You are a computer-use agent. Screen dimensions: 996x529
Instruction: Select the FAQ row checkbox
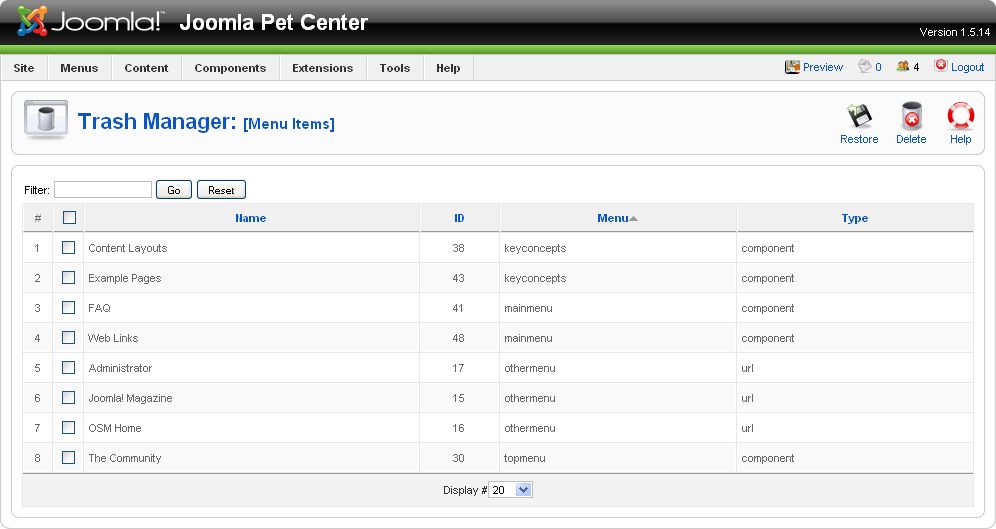tap(69, 307)
